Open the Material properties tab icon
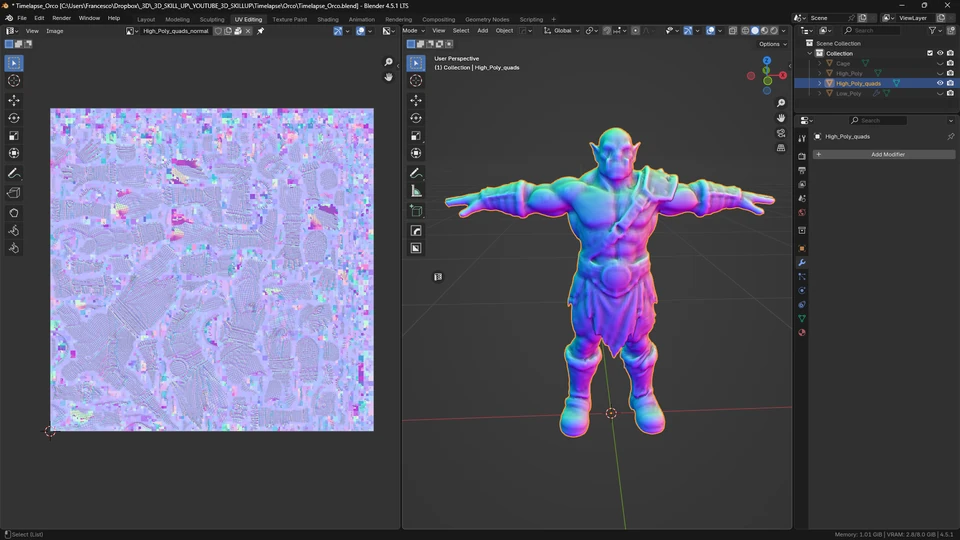The height and width of the screenshot is (540, 960). click(x=801, y=332)
